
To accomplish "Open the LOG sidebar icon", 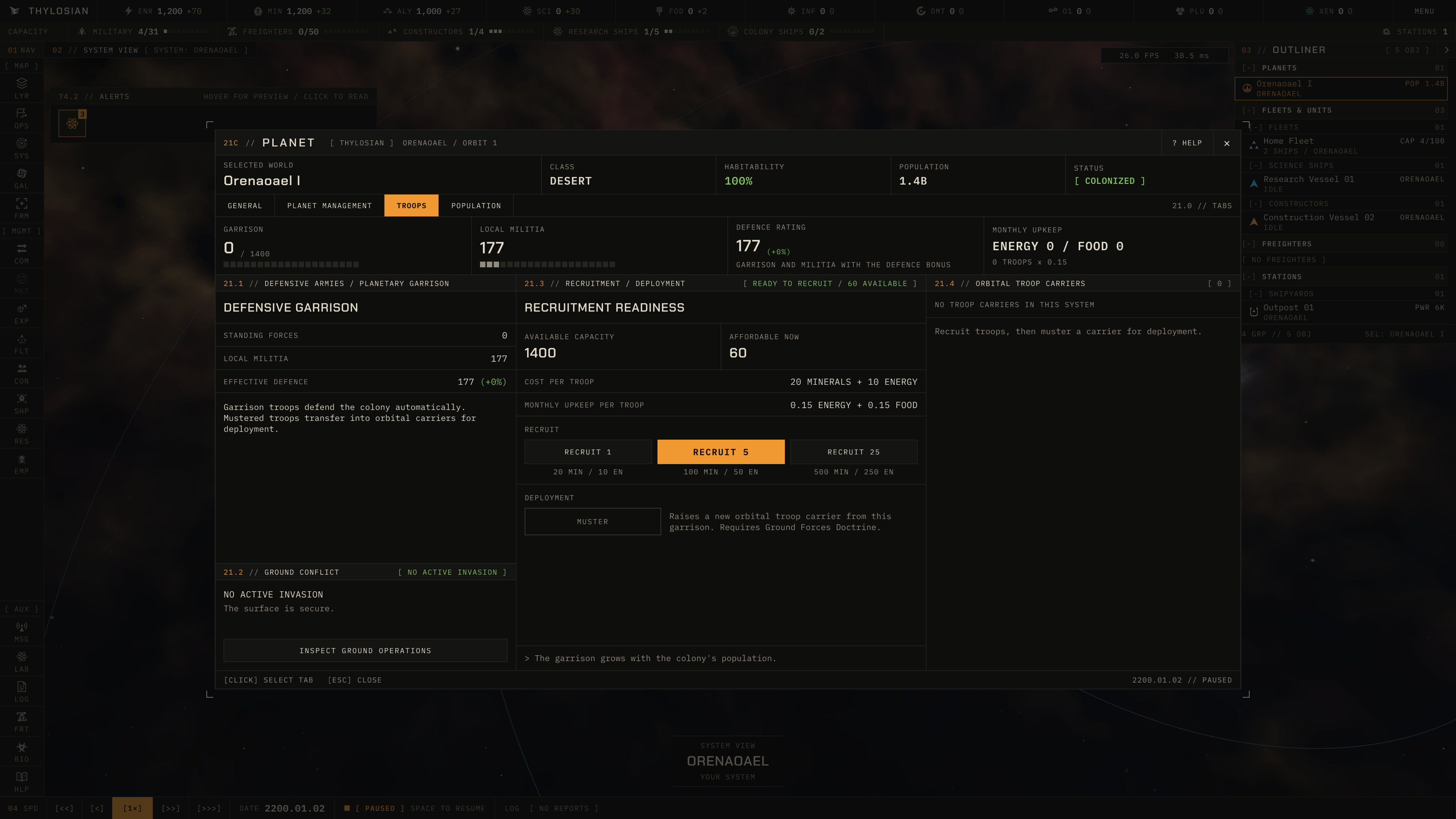I will (22, 692).
